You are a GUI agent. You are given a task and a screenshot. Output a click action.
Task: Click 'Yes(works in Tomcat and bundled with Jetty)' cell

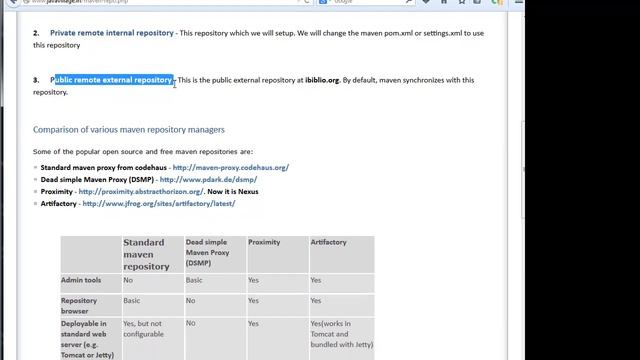342,339
